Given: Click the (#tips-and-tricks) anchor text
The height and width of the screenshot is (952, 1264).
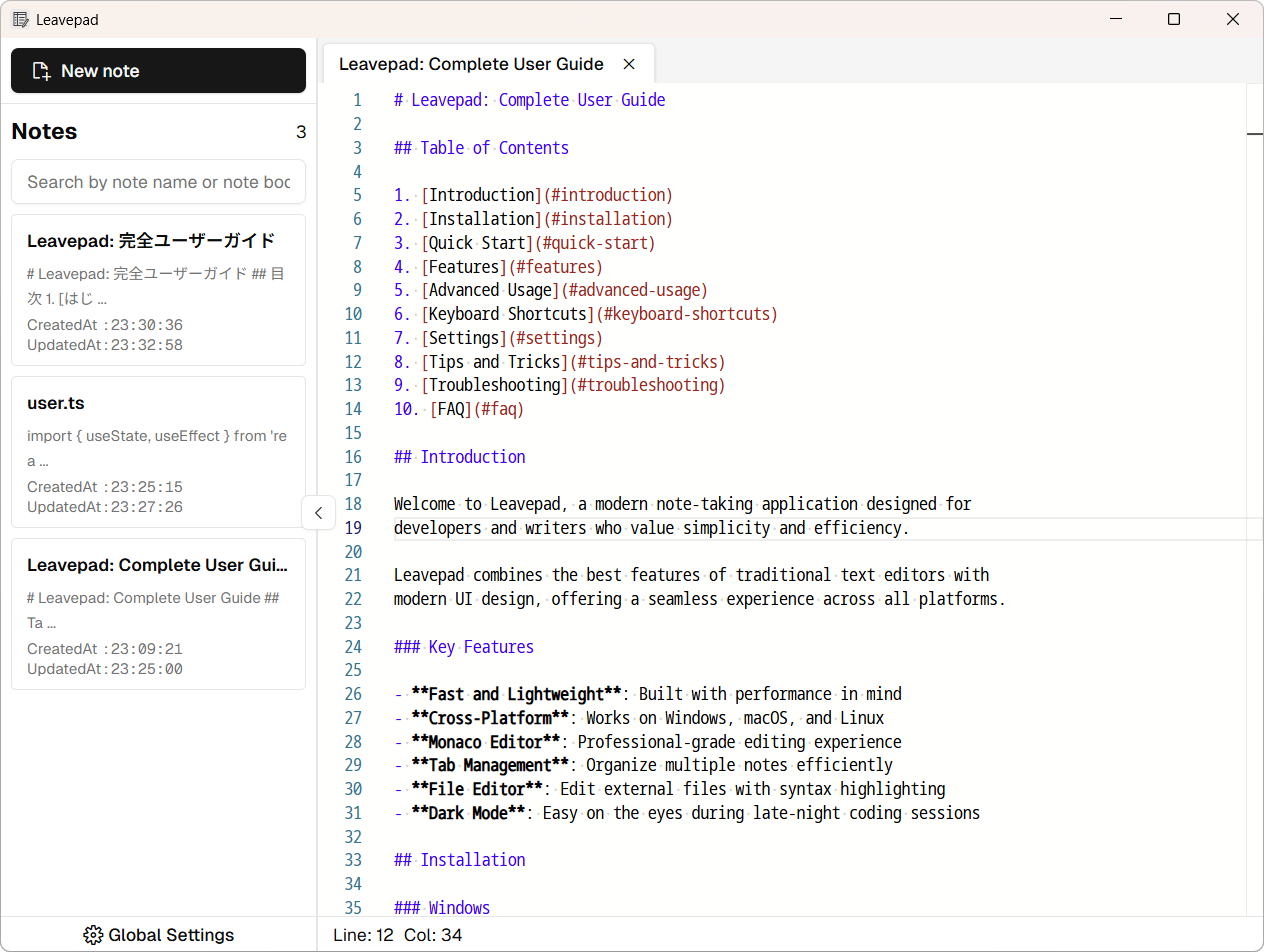Looking at the screenshot, I should (x=647, y=362).
